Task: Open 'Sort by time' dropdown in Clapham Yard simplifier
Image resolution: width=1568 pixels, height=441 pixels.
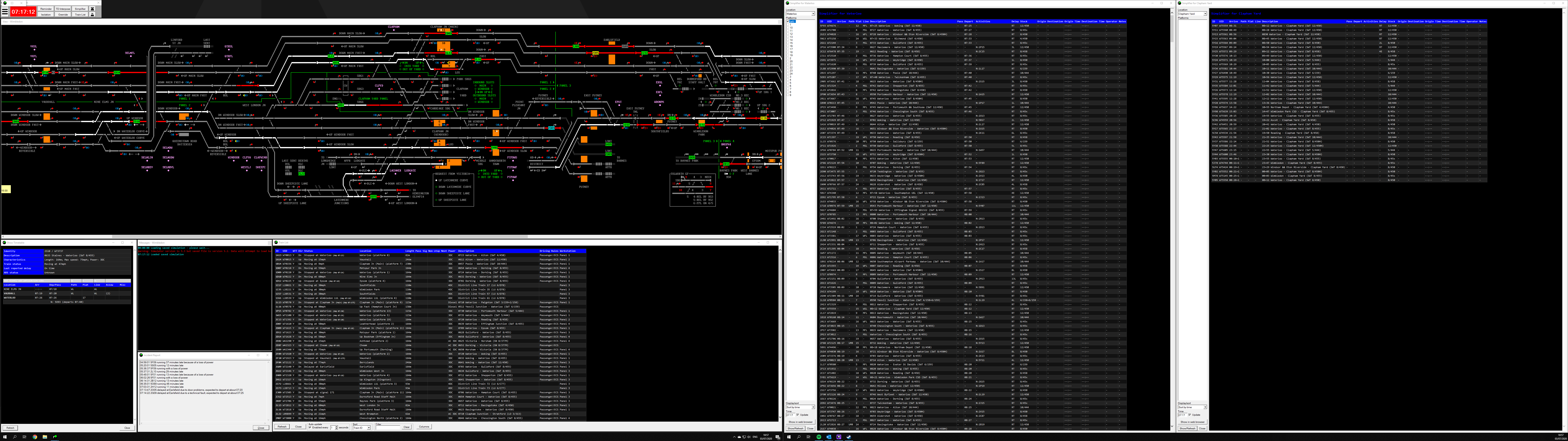Action: 1192,407
